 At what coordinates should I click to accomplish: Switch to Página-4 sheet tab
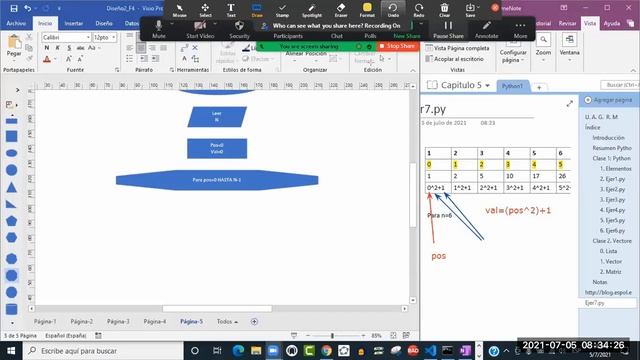[x=155, y=322]
